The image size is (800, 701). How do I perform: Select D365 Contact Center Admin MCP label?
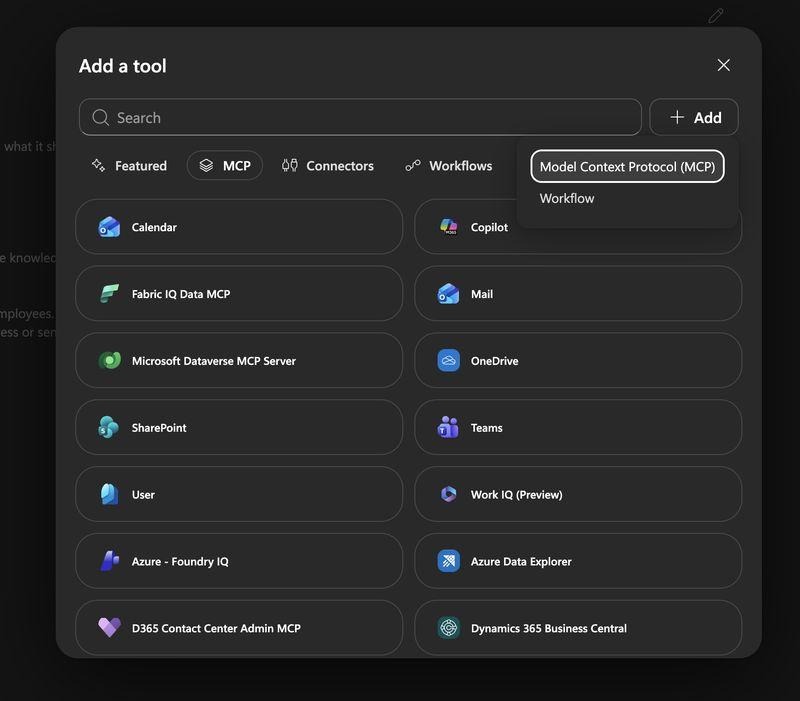tap(216, 628)
